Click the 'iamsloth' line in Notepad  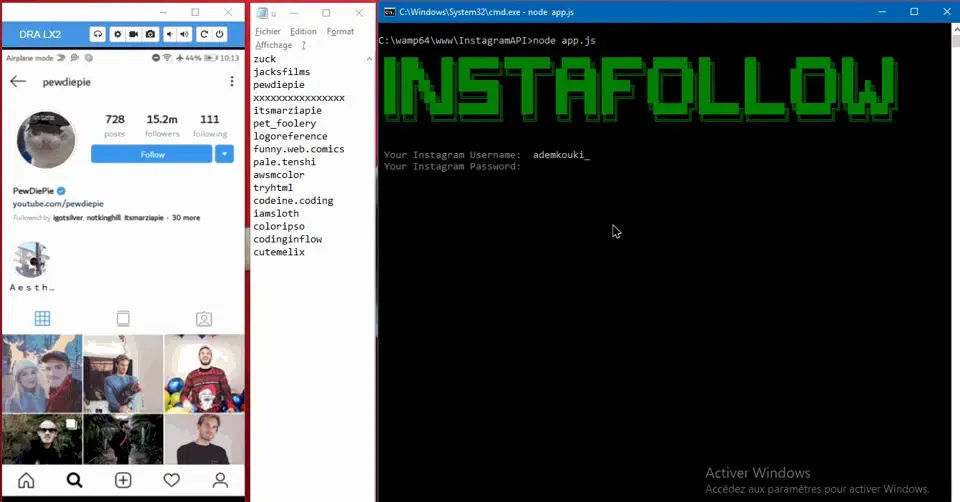[276, 214]
